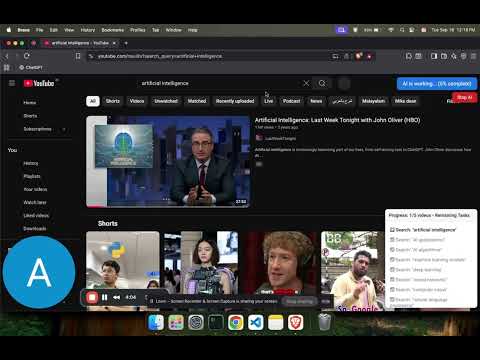Open Brave Browser in the Dock
Image resolution: width=480 pixels, height=360 pixels.
point(296,322)
